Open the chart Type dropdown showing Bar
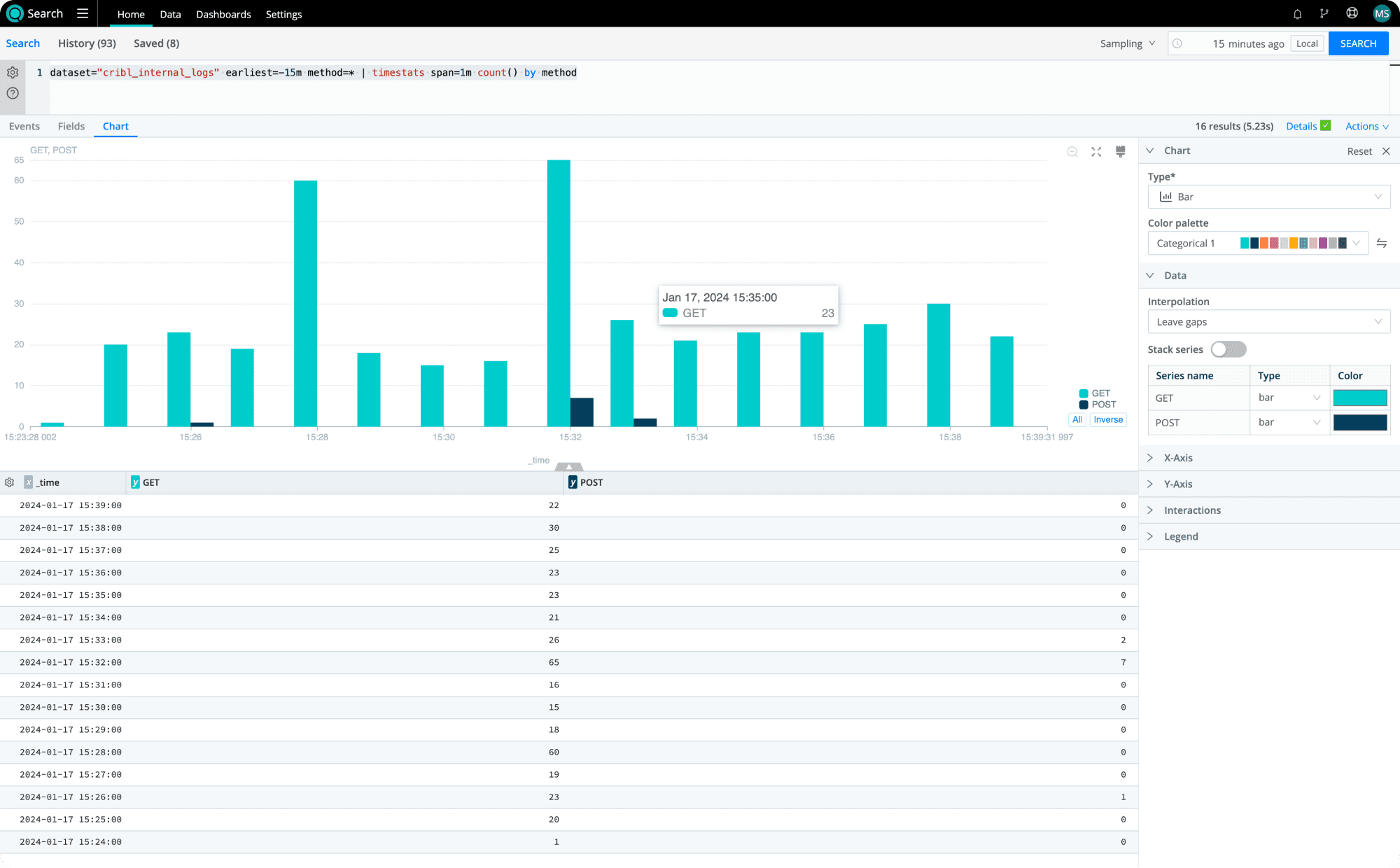The image size is (1400, 868). click(1268, 197)
